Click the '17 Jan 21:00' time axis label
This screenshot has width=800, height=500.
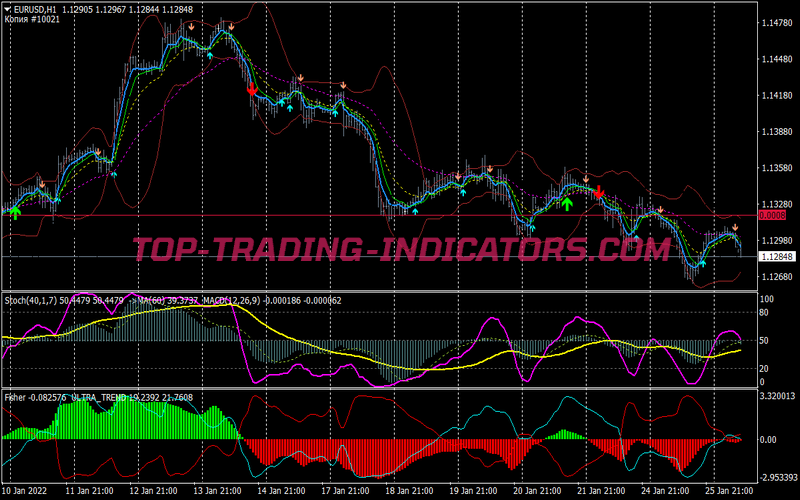(345, 491)
